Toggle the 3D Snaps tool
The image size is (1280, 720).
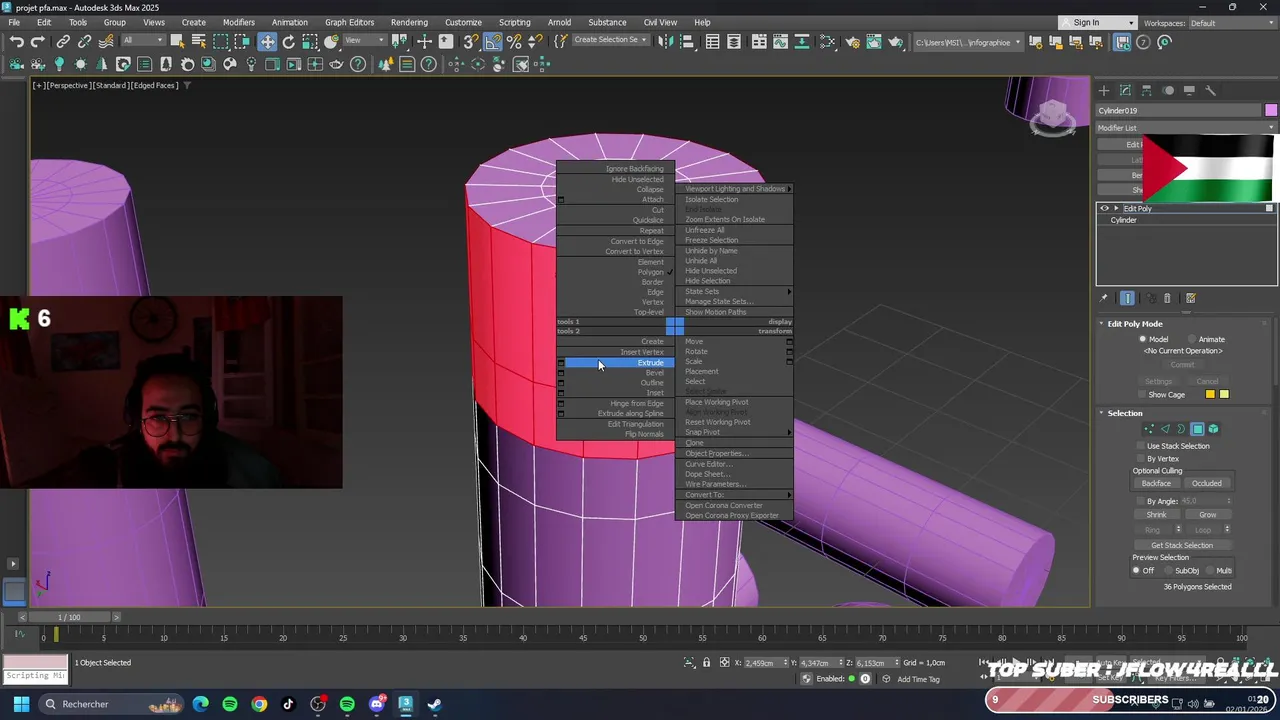click(x=470, y=42)
